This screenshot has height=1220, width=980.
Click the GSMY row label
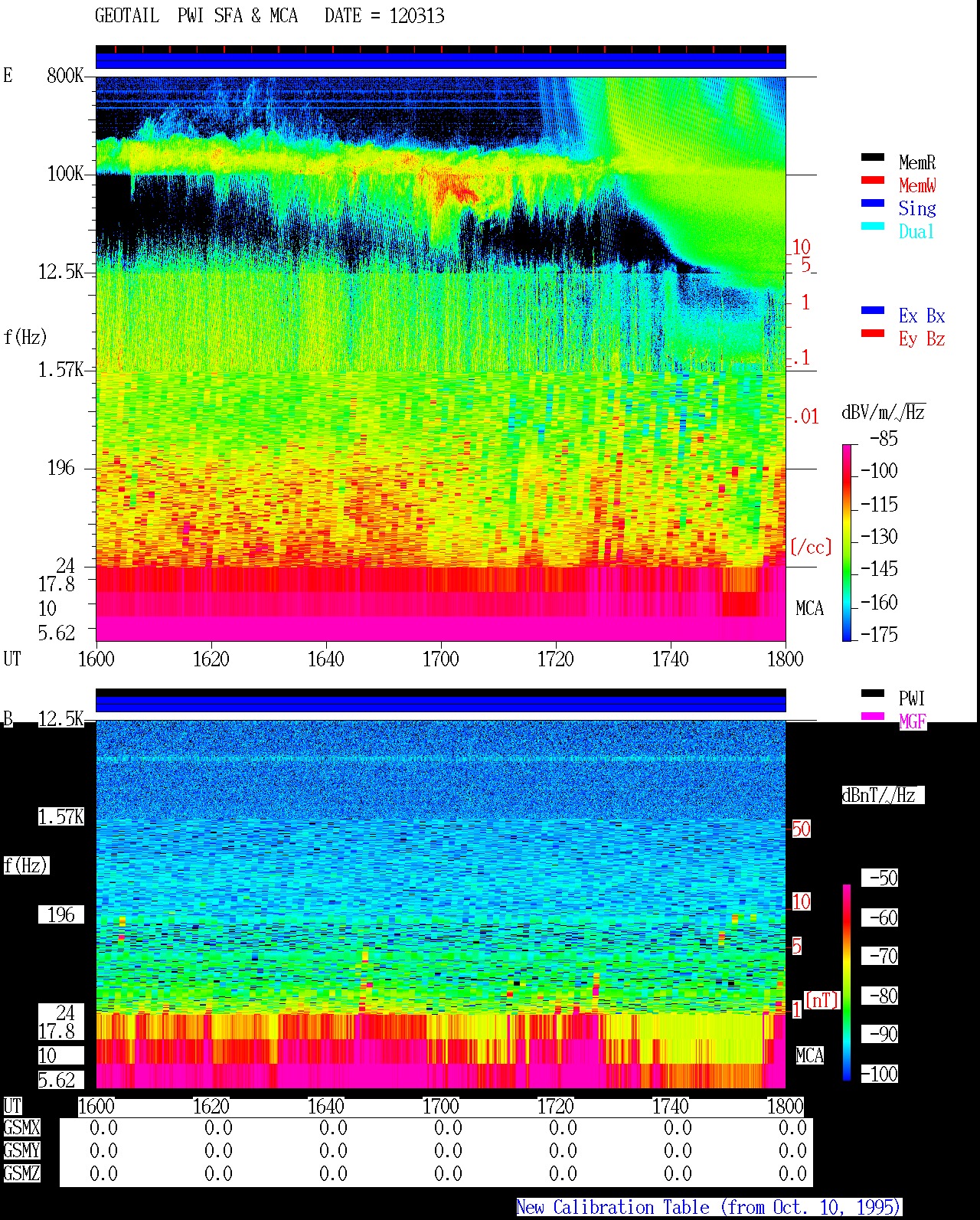21,1150
